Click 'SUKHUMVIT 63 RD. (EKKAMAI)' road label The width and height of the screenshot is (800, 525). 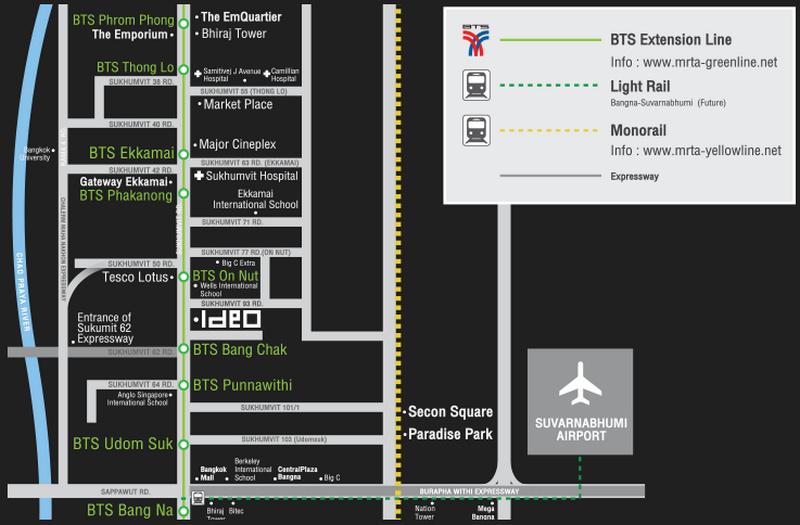point(249,163)
